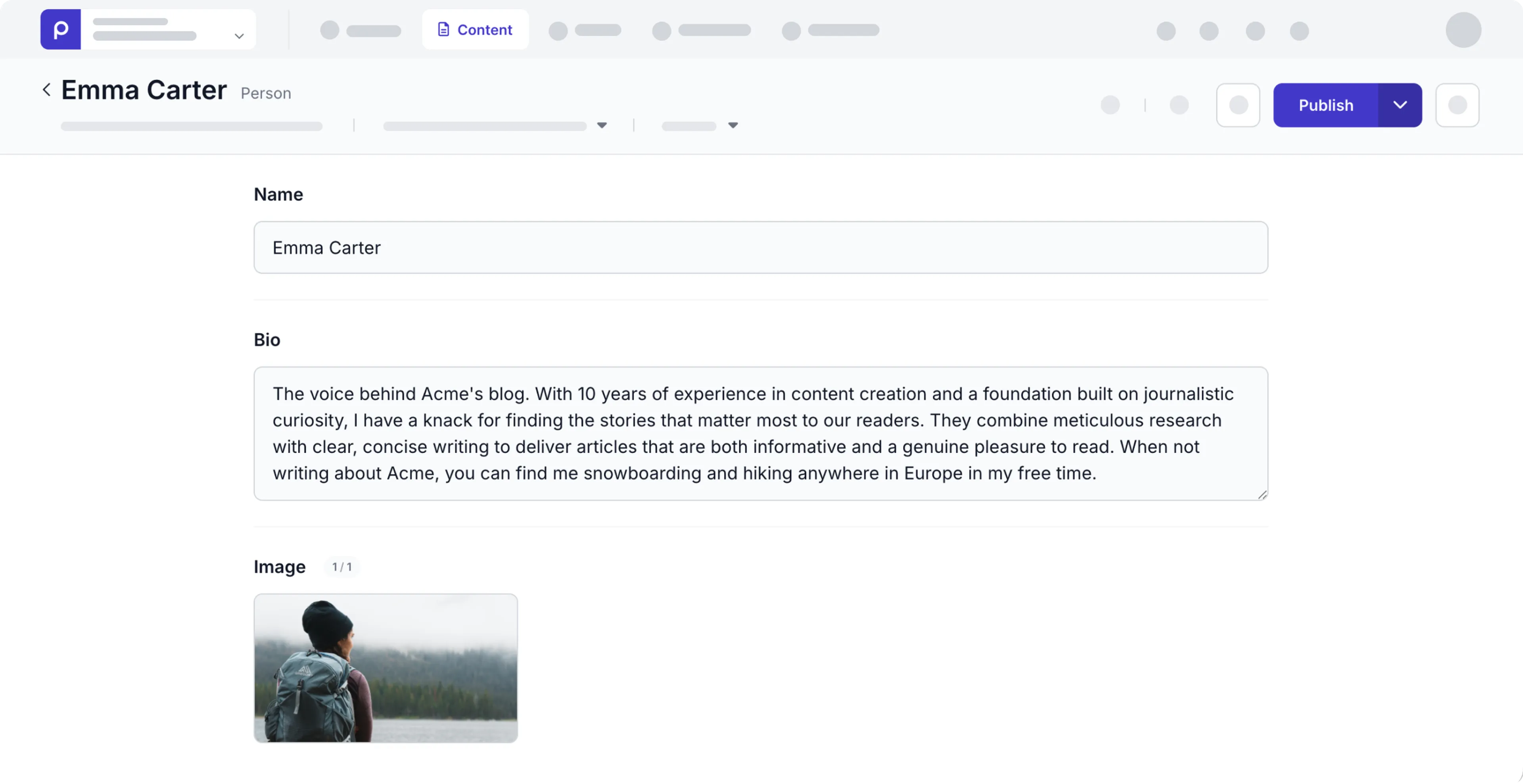Select the nav item left of Content
This screenshot has height=784, width=1523.
pos(361,30)
